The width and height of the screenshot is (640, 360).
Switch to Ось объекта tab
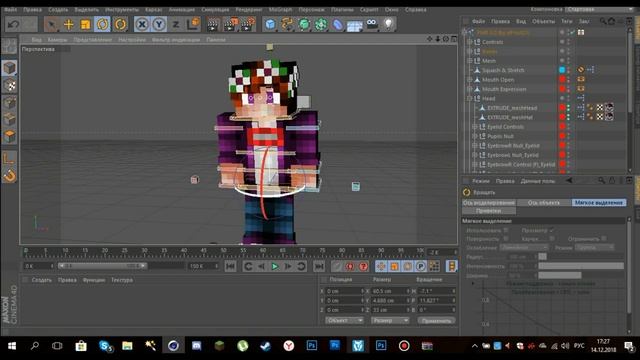[x=544, y=202]
